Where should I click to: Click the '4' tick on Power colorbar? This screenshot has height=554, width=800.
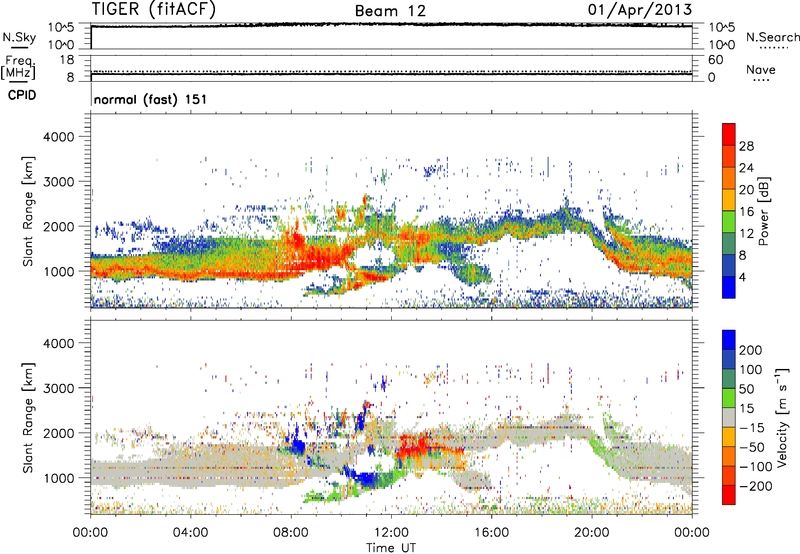742,277
